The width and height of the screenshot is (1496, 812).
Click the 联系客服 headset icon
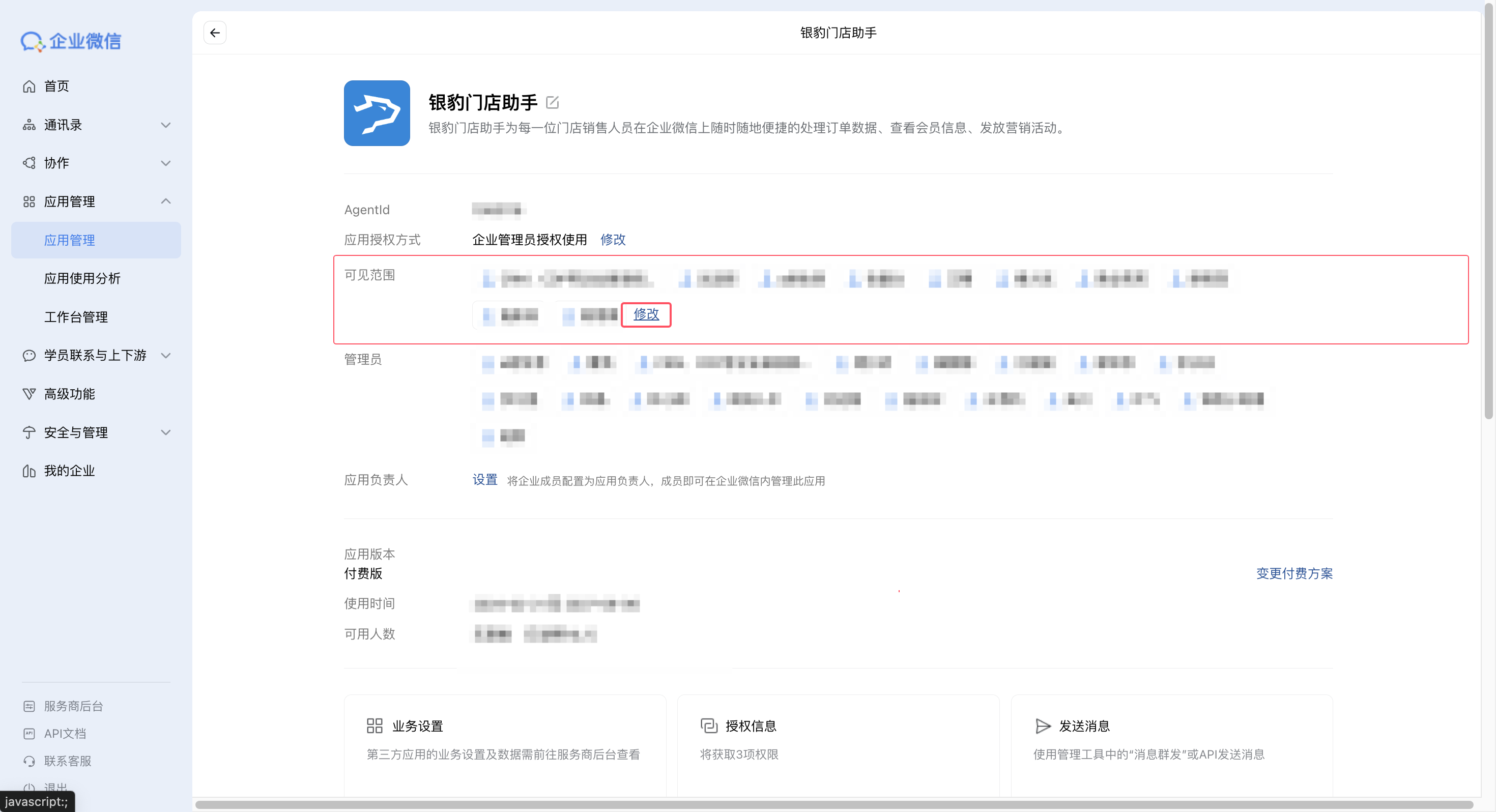(x=29, y=761)
